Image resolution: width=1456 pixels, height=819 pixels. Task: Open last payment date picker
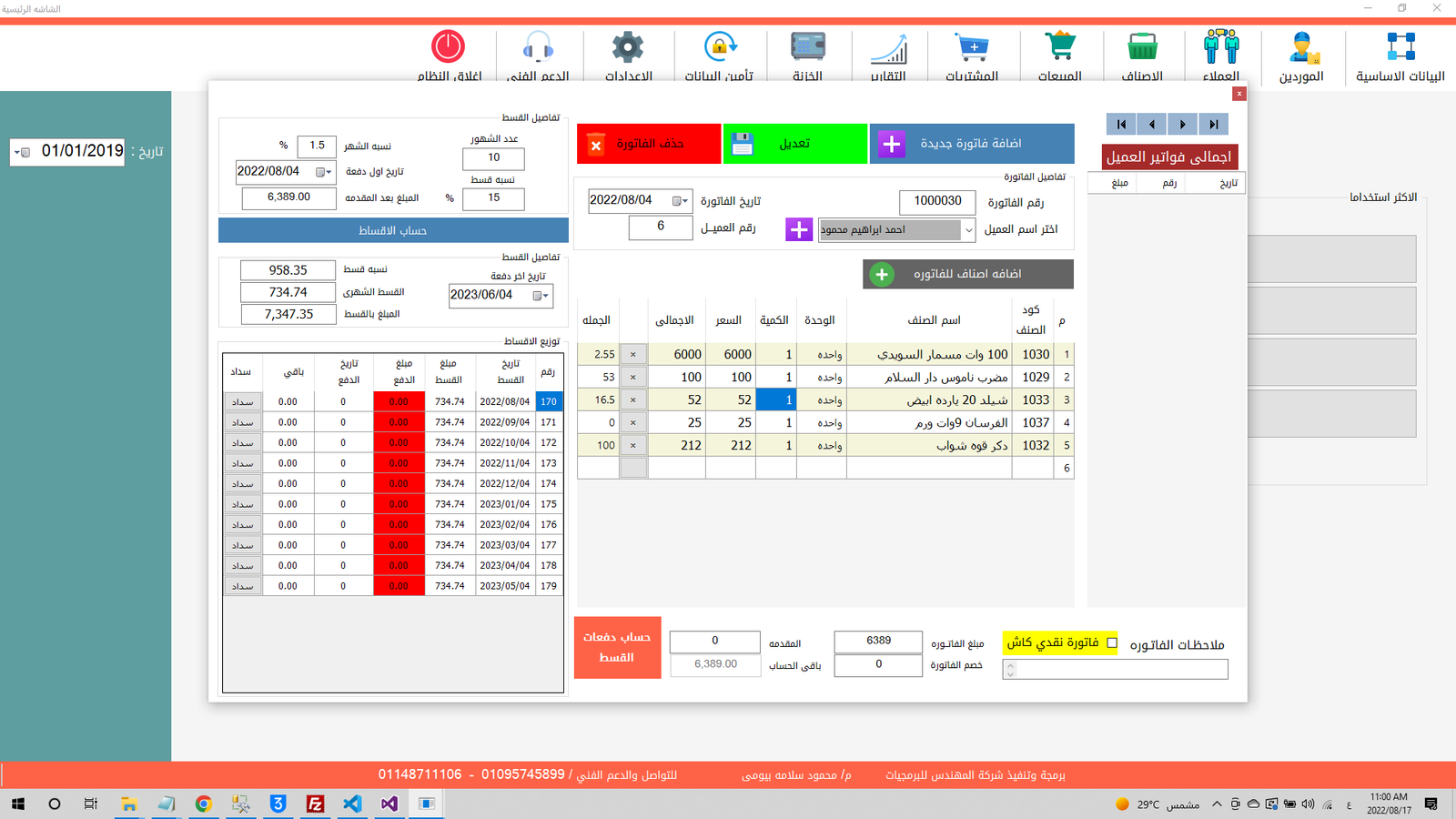(541, 296)
